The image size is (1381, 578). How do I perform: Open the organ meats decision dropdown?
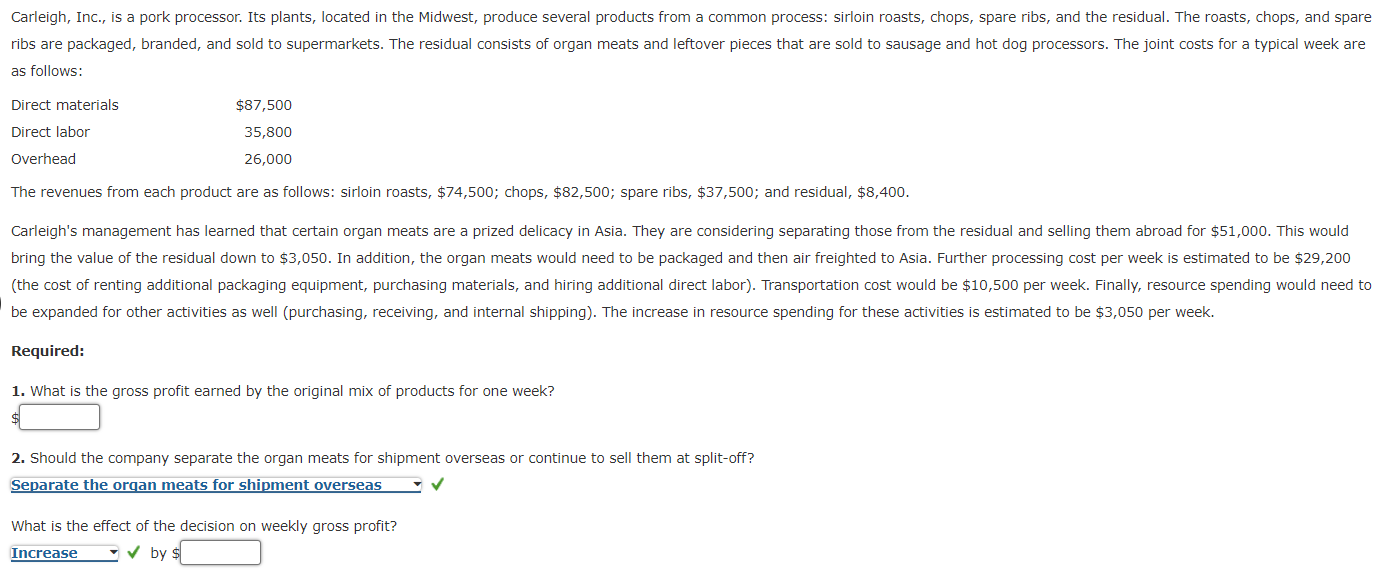(213, 484)
